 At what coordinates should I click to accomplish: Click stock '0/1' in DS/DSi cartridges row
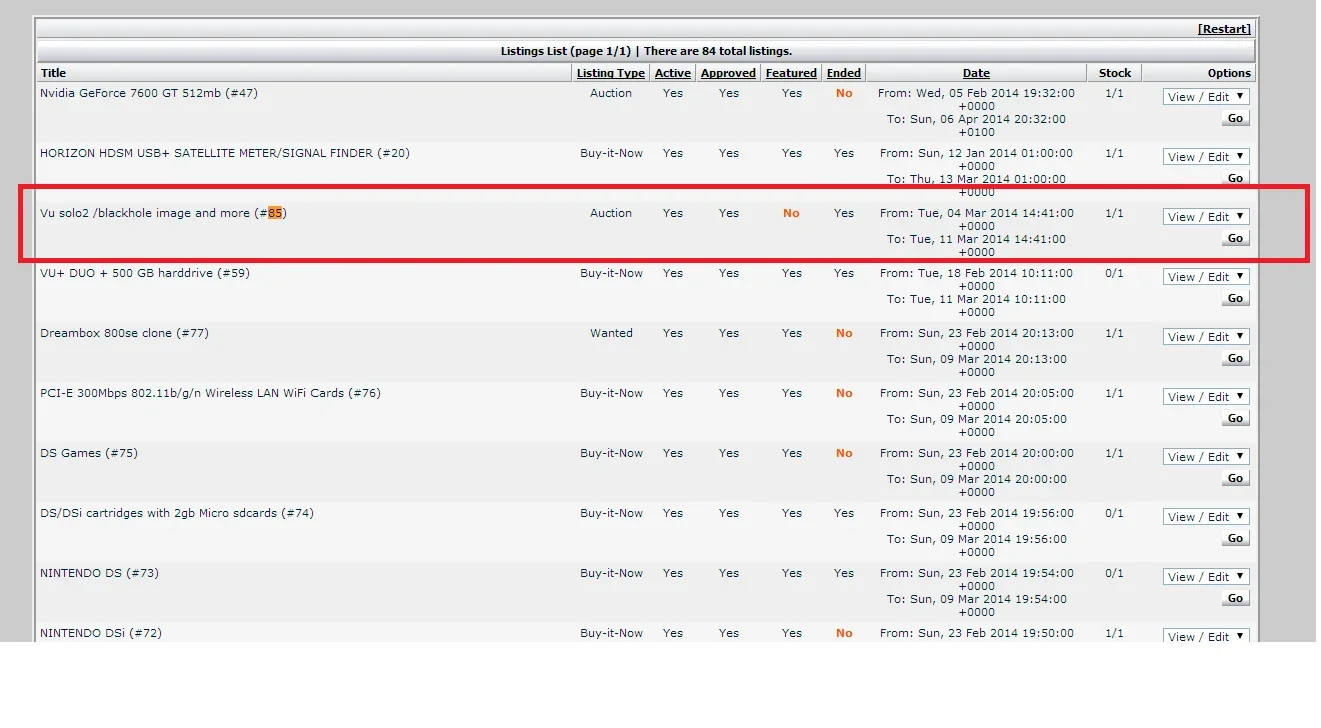(x=1114, y=513)
